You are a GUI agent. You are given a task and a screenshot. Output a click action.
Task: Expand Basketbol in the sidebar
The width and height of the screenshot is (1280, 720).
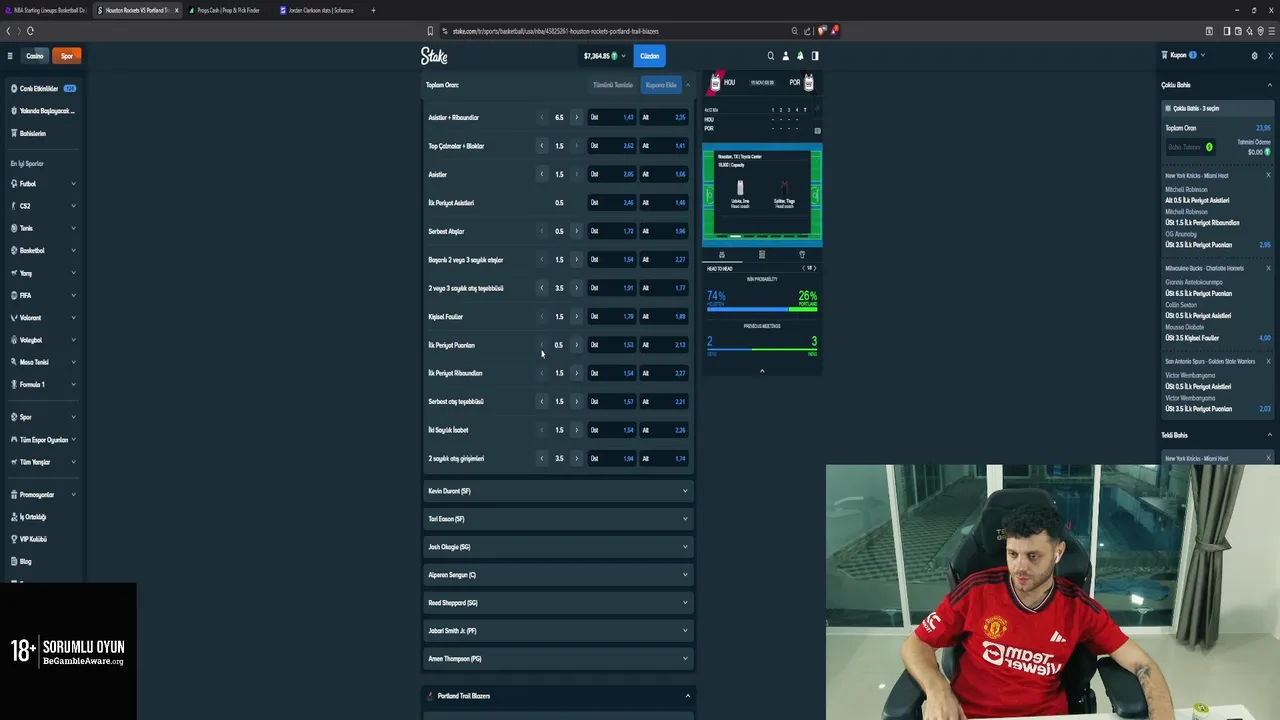(x=44, y=251)
